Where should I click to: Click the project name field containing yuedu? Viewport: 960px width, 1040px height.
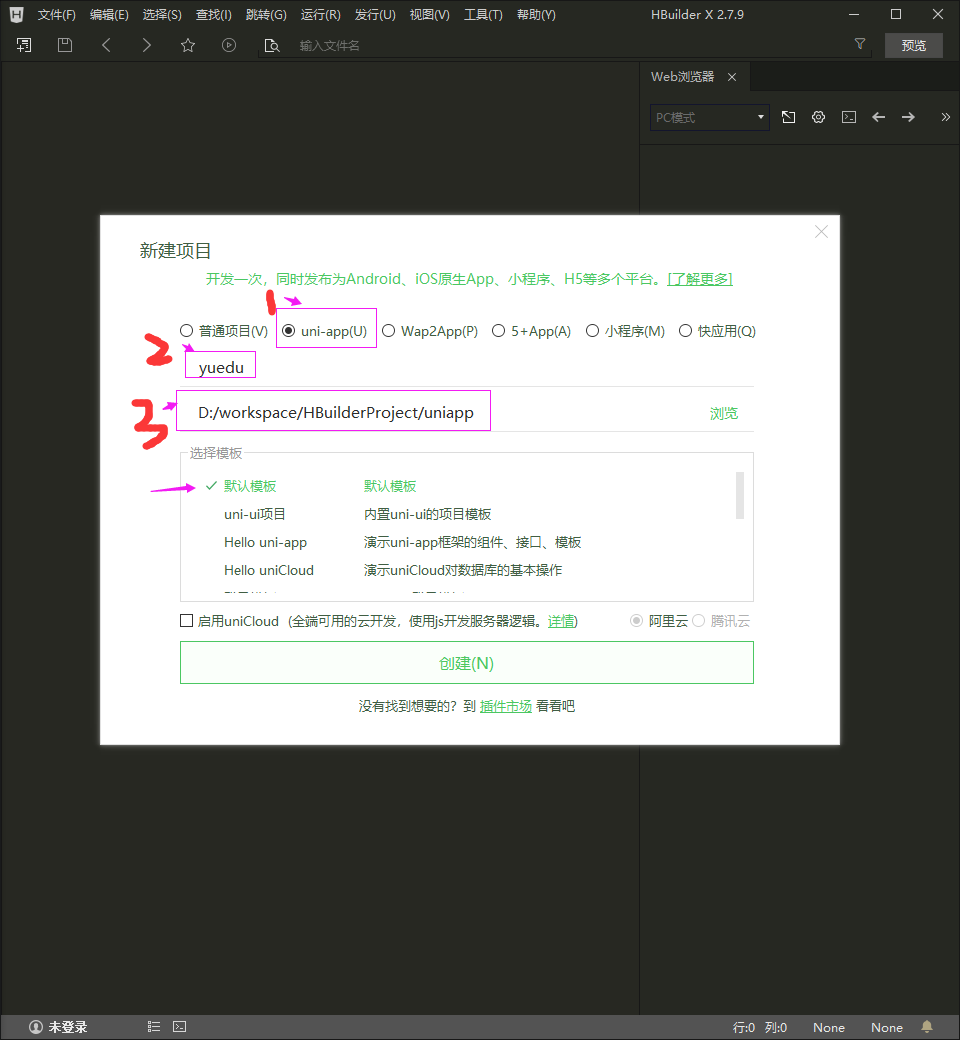pos(466,367)
